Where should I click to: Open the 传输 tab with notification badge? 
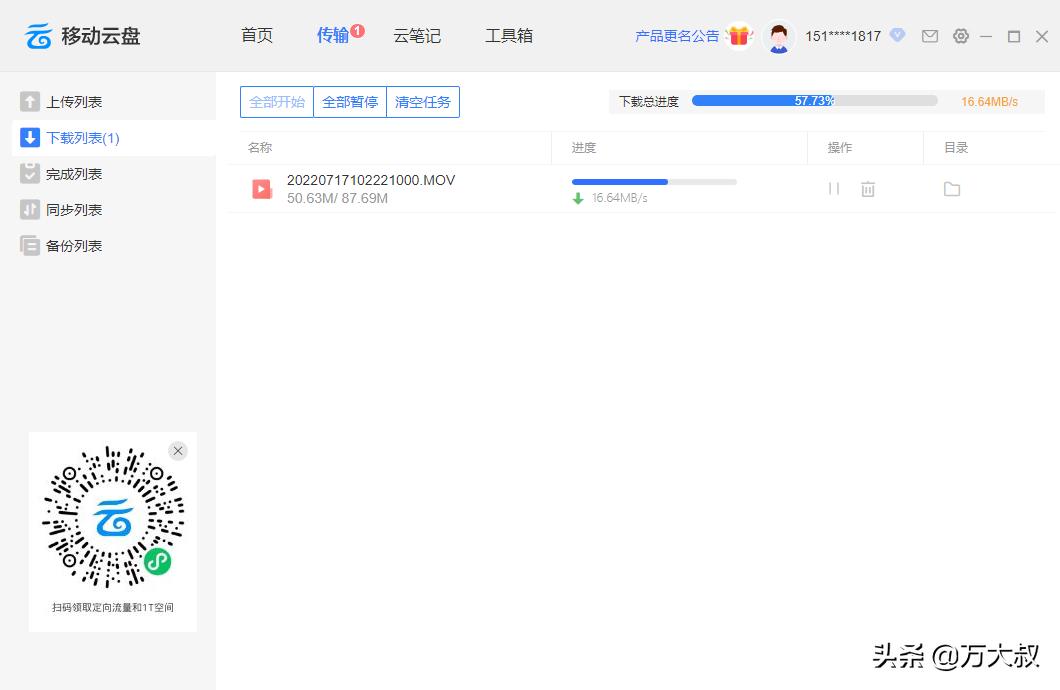coord(333,35)
